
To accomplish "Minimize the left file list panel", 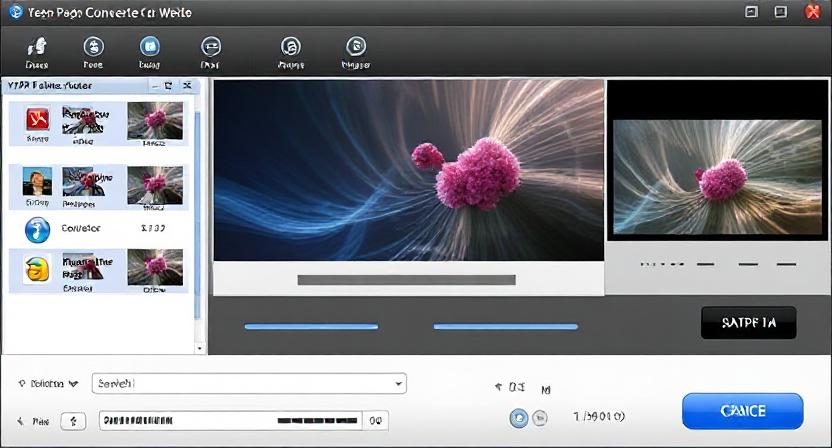I will point(155,85).
